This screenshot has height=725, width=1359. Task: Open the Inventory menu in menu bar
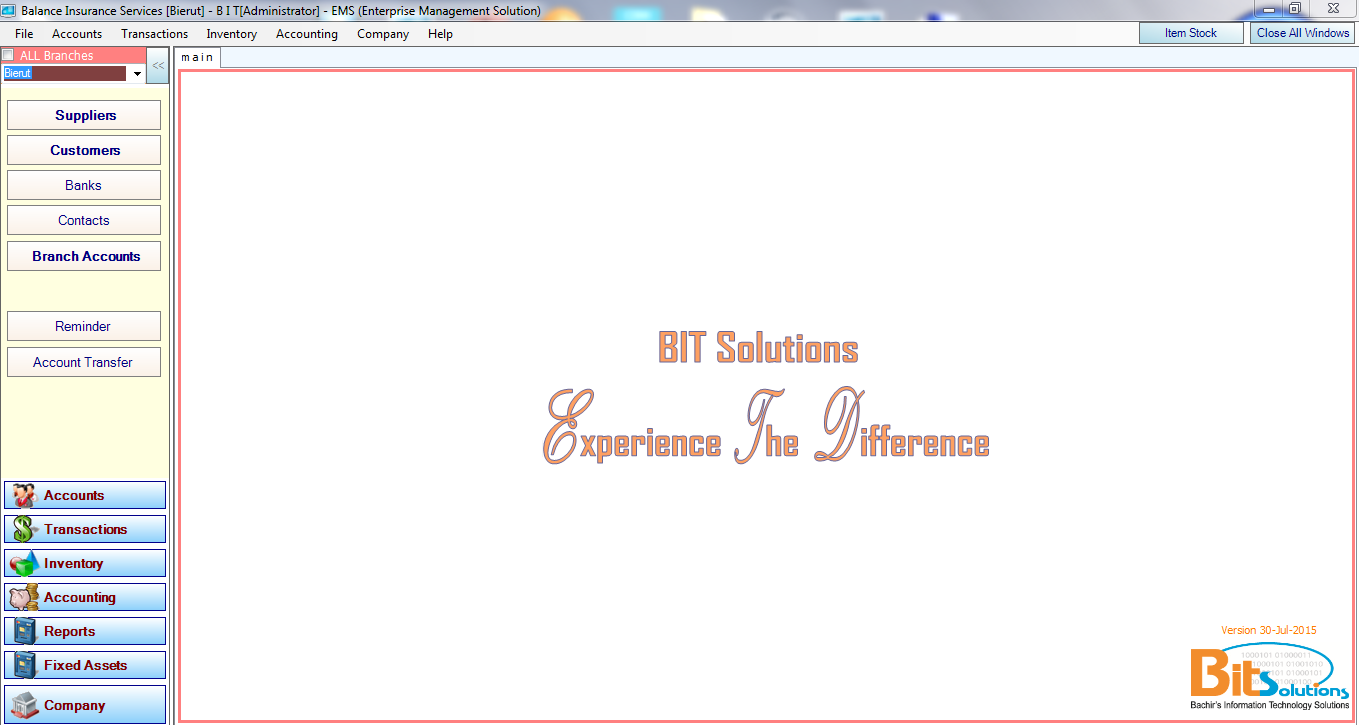(x=232, y=34)
